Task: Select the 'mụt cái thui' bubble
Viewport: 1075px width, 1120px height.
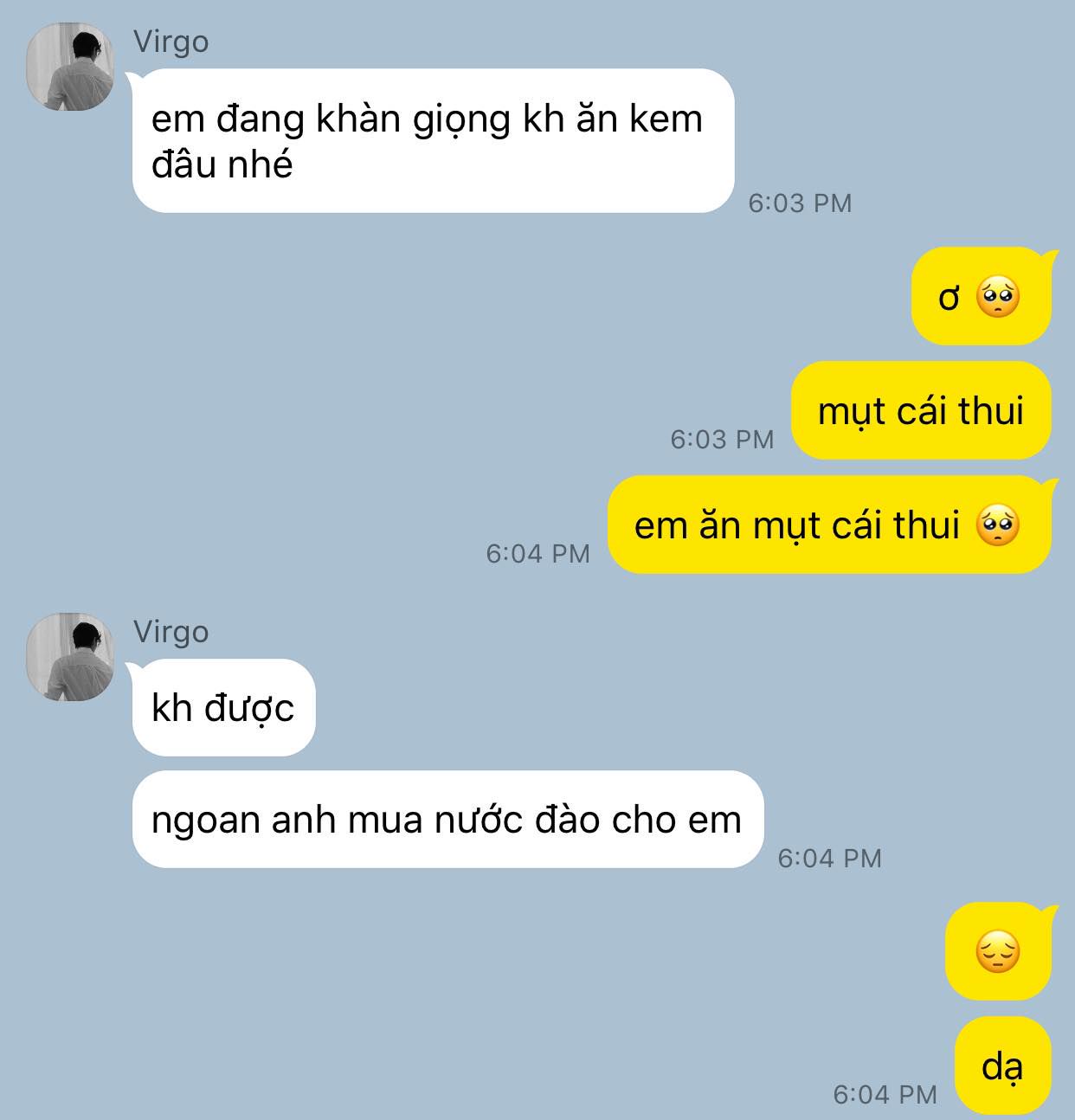Action: click(921, 411)
